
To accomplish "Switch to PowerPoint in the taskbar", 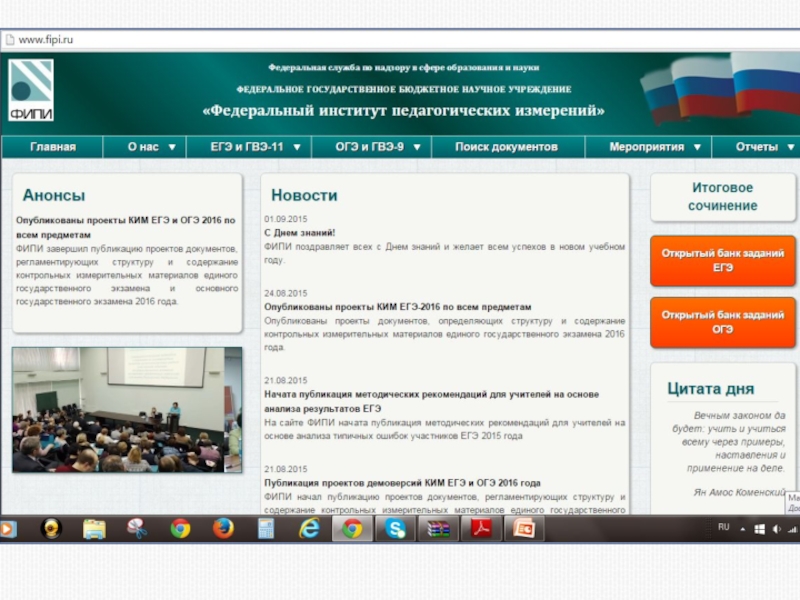I will coord(524,528).
